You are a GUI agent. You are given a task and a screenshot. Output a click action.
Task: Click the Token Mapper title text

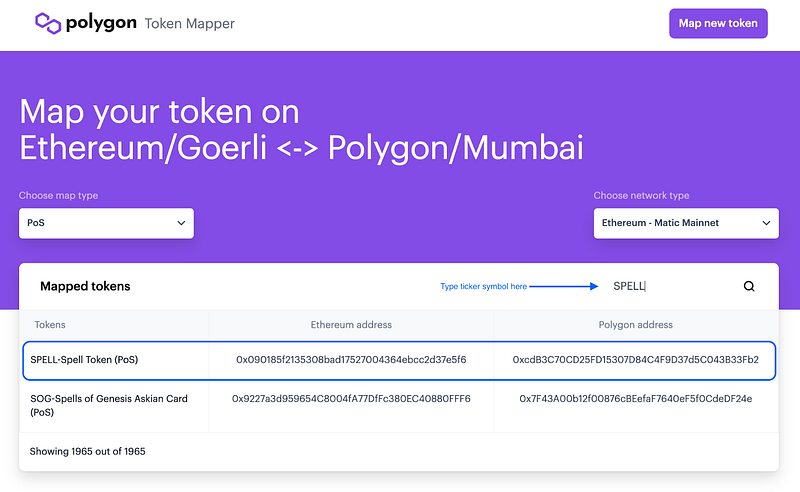[x=189, y=24]
